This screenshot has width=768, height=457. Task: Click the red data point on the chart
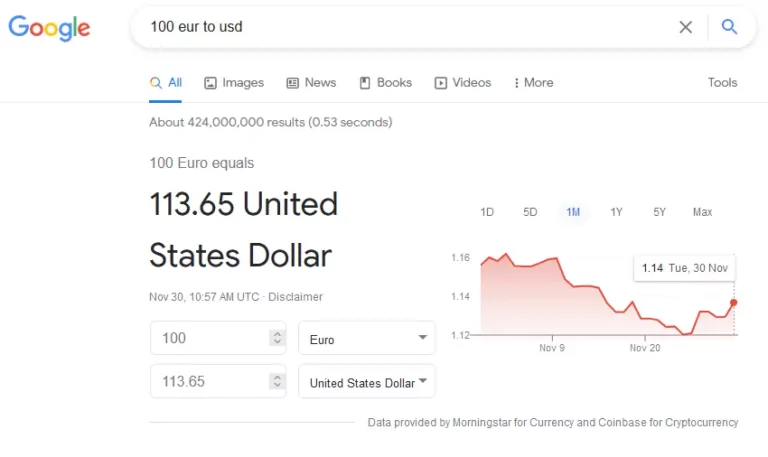[733, 303]
